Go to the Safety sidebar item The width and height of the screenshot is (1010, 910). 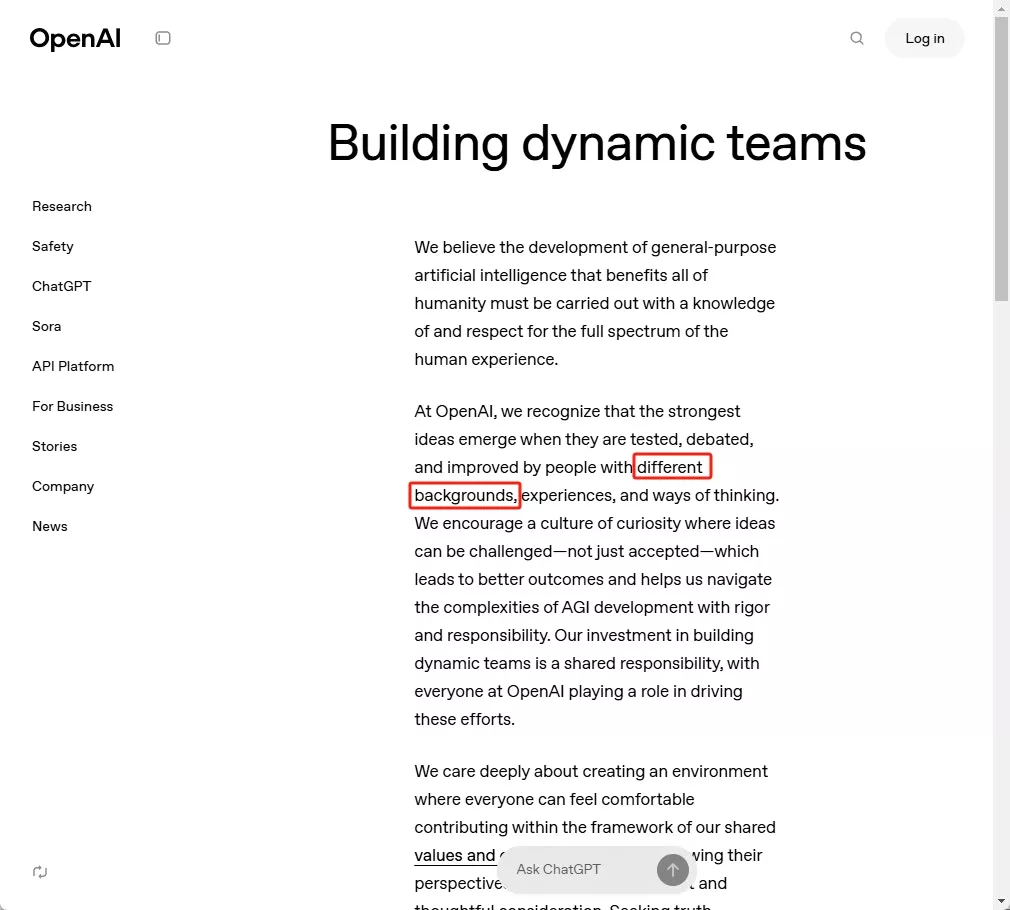(53, 246)
